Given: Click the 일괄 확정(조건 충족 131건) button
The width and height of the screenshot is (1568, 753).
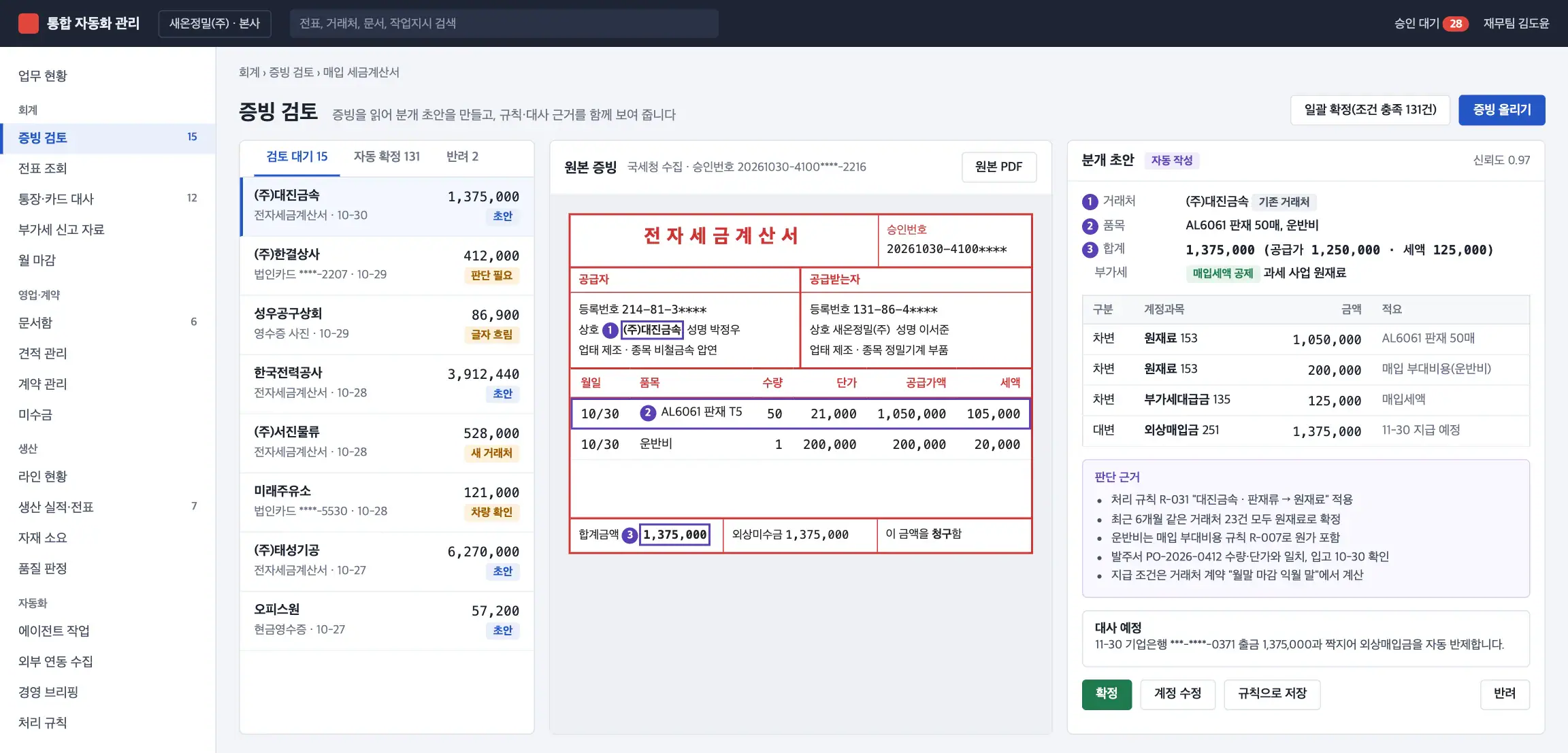Looking at the screenshot, I should (1369, 110).
